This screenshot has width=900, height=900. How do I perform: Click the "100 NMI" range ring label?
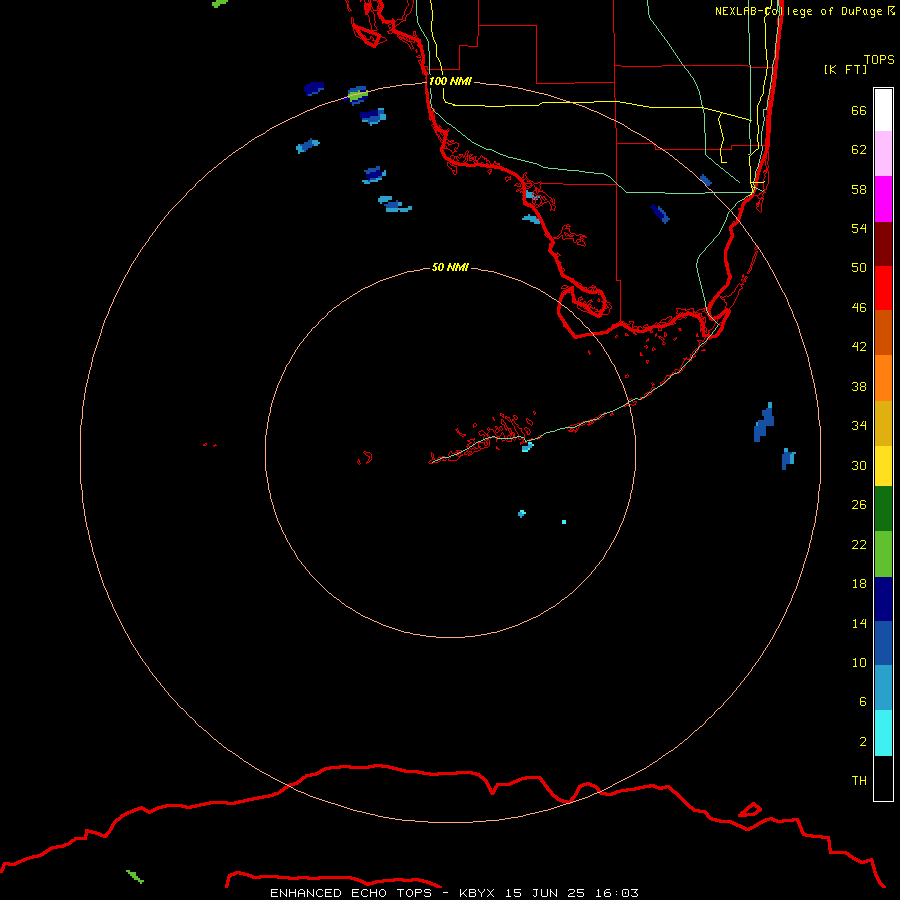point(450,81)
